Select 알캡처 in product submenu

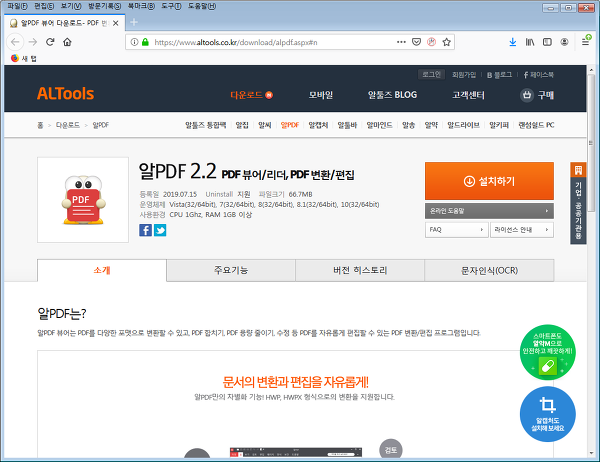coord(318,125)
